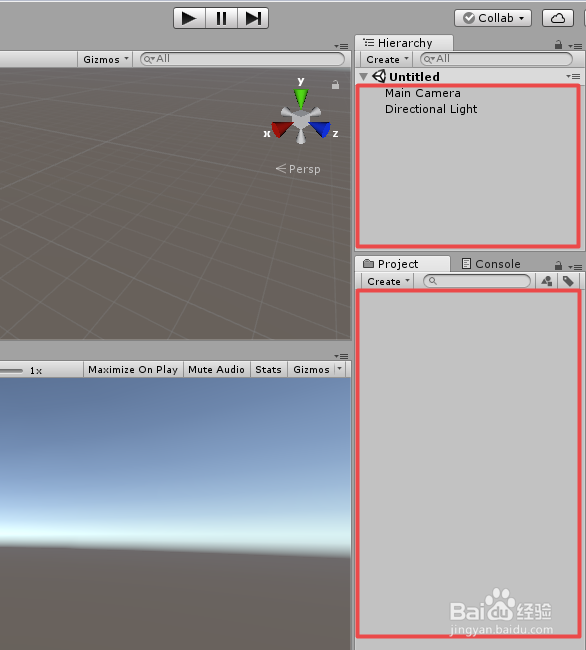Screen dimensions: 586x650
Task: Select the Untitled scene row
Action: (x=470, y=76)
